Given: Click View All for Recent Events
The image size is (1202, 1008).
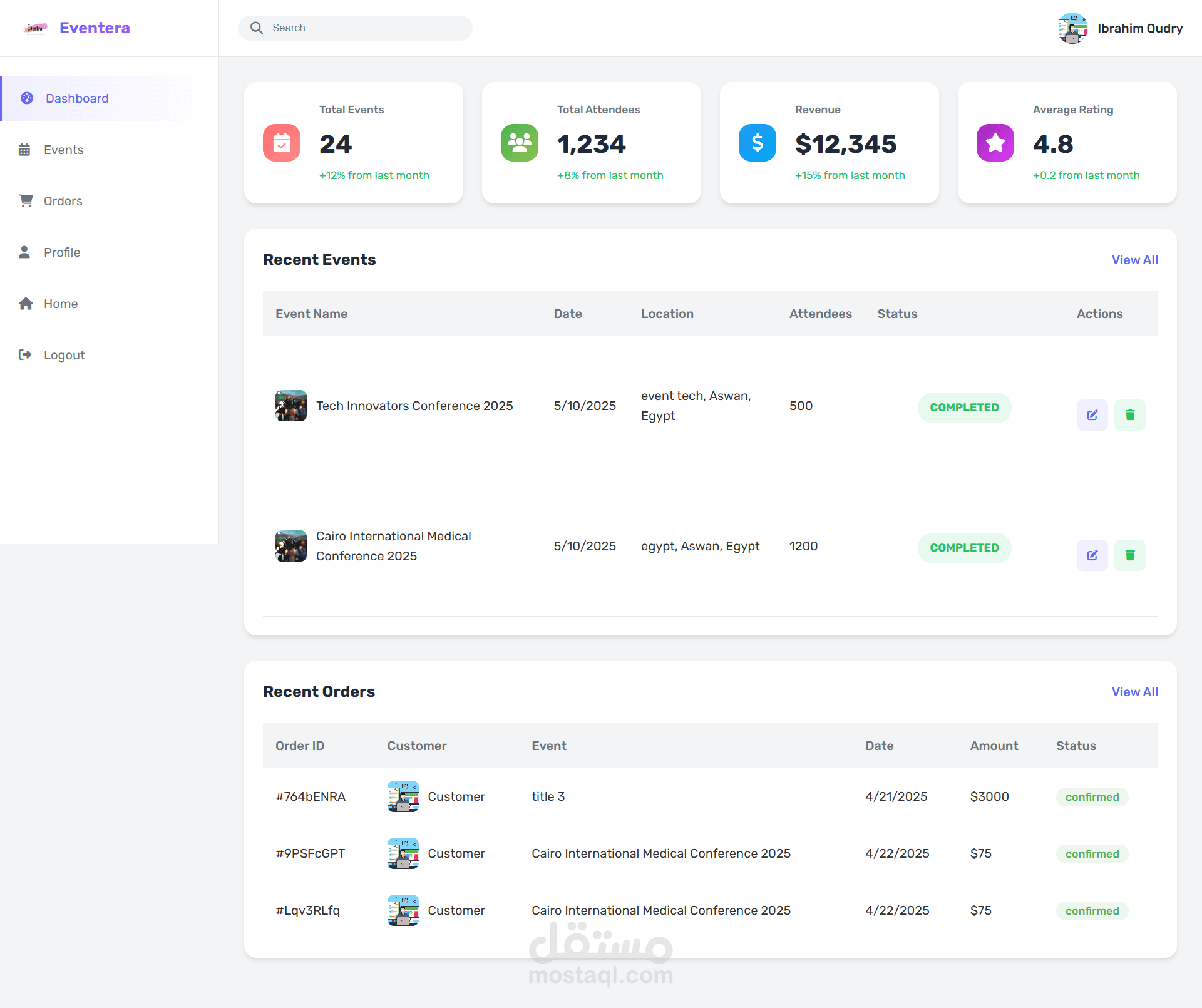Looking at the screenshot, I should point(1134,260).
